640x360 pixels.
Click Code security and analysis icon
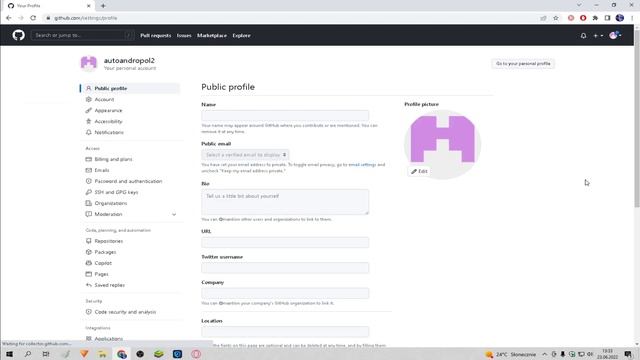89,312
